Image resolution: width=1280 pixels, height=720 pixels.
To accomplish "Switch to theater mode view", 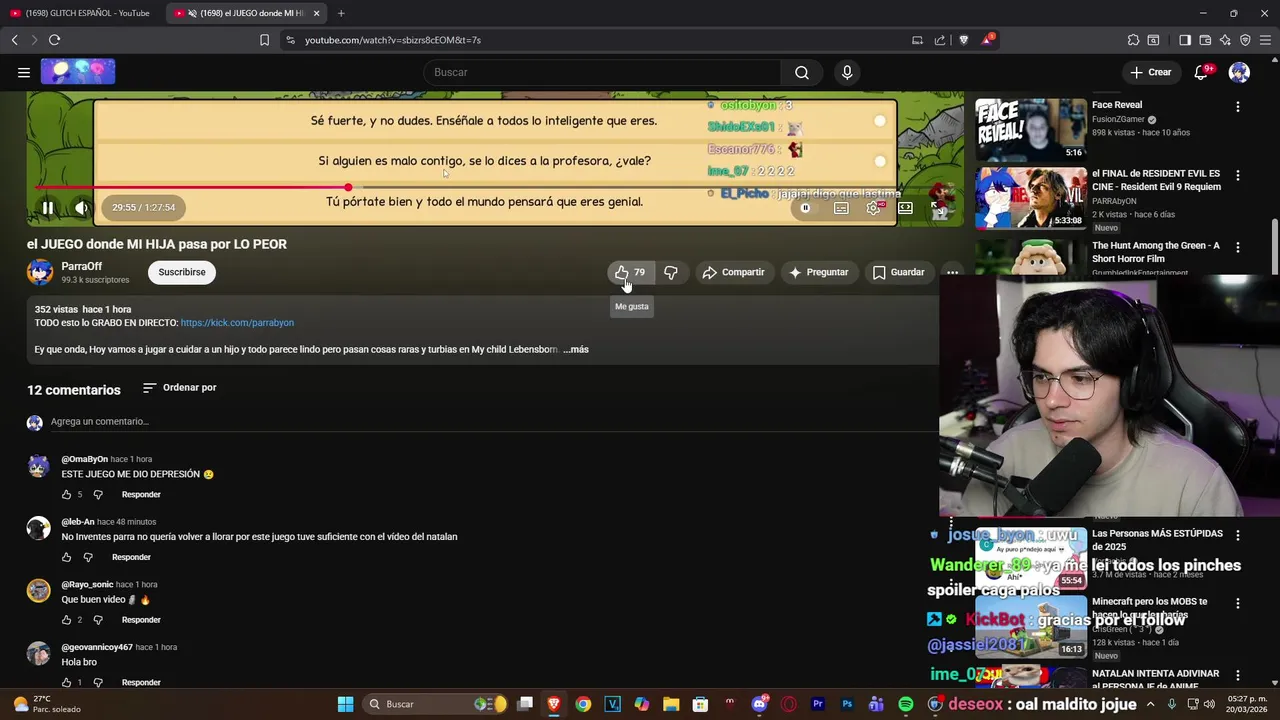I will pos(905,208).
